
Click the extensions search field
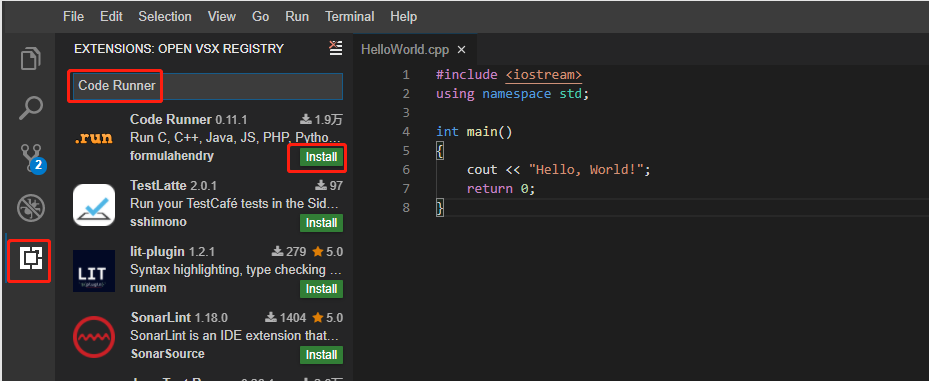[207, 86]
